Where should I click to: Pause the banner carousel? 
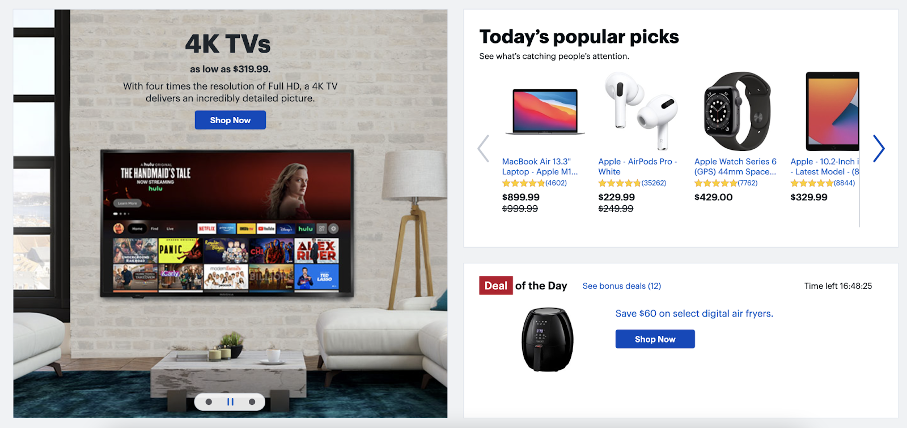tap(230, 402)
